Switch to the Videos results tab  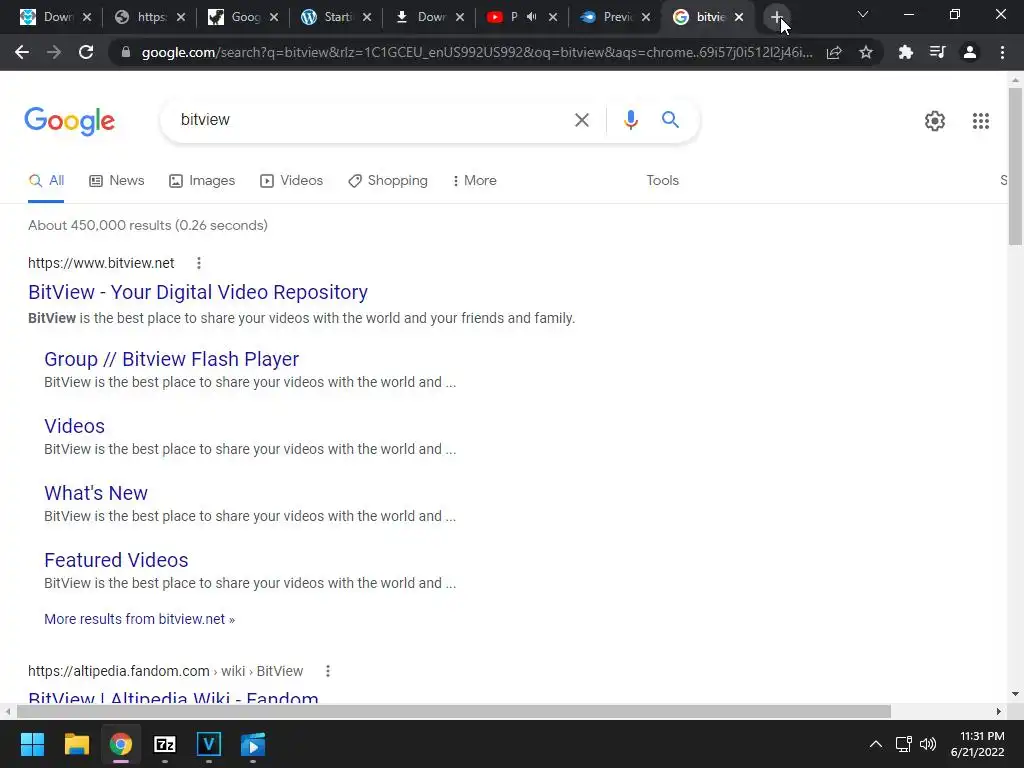291,181
